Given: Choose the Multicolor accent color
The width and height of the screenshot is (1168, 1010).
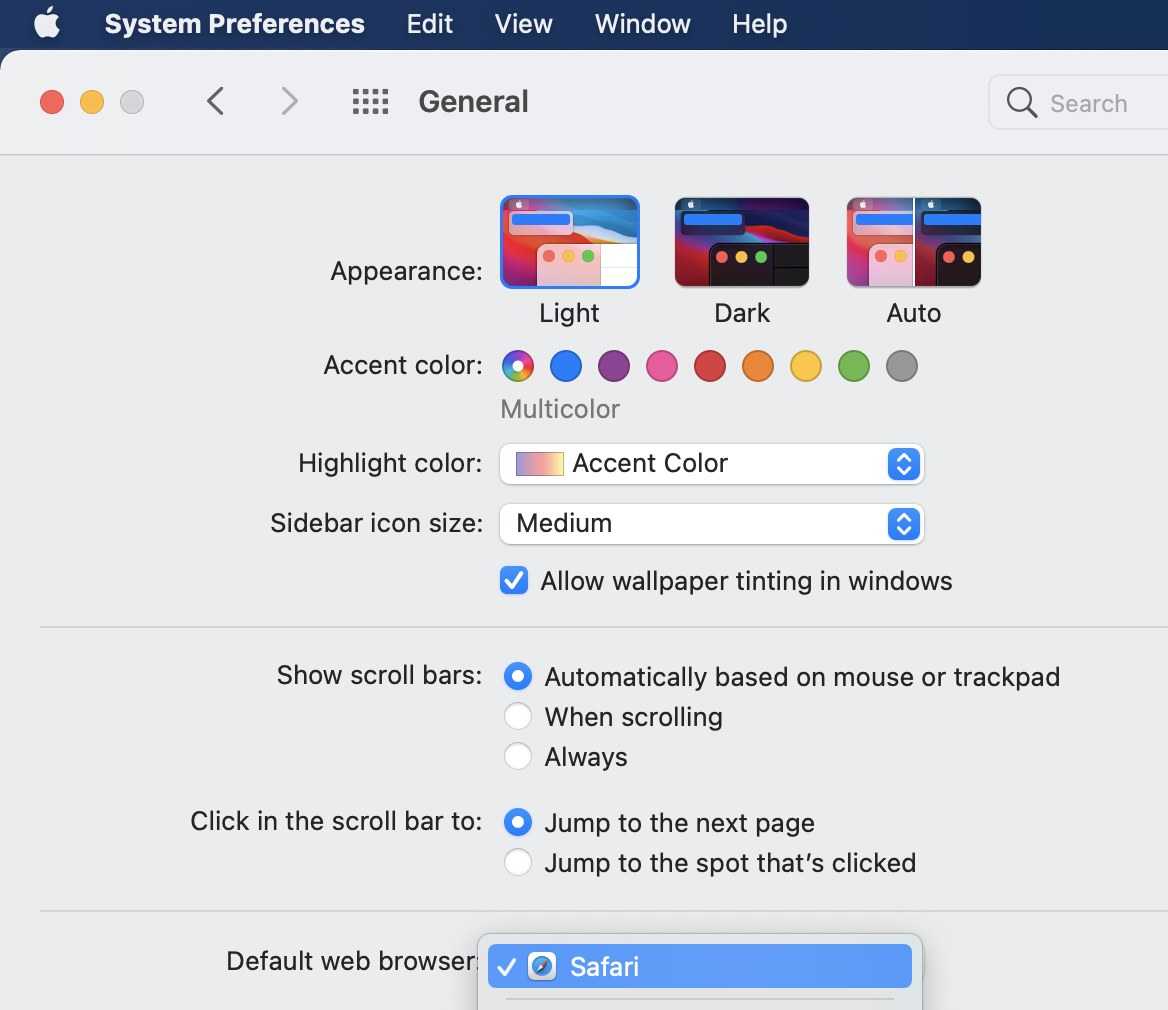Looking at the screenshot, I should [518, 366].
